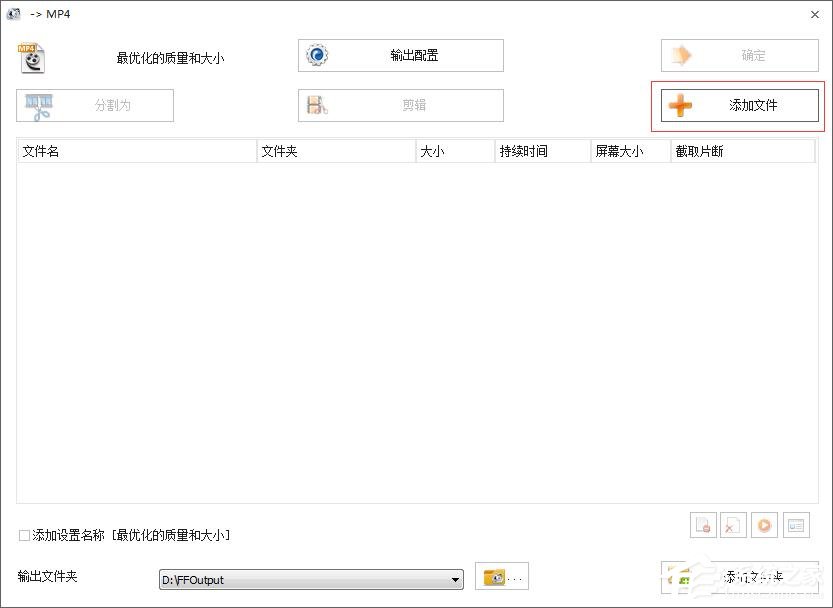Viewport: 833px width, 608px height.
Task: Click the media file info icon button
Action: 796,525
